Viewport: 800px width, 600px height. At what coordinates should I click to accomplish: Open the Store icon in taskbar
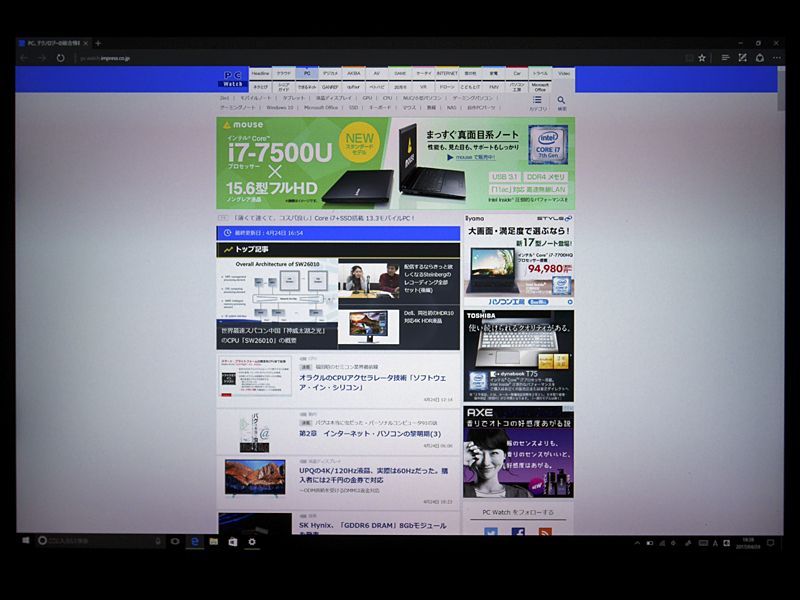pos(233,541)
